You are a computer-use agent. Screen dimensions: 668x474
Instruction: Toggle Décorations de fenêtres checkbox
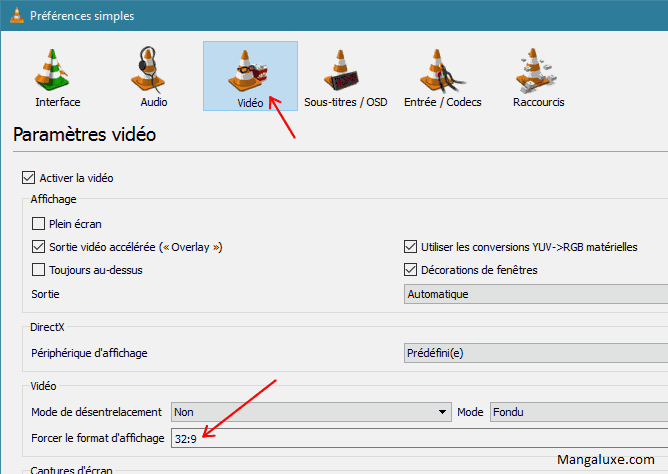pyautogui.click(x=410, y=270)
